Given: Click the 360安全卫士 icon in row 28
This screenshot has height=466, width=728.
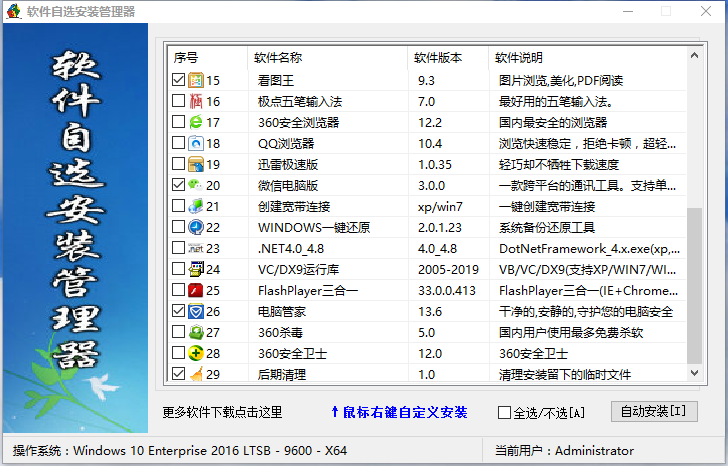Looking at the screenshot, I should [196, 353].
